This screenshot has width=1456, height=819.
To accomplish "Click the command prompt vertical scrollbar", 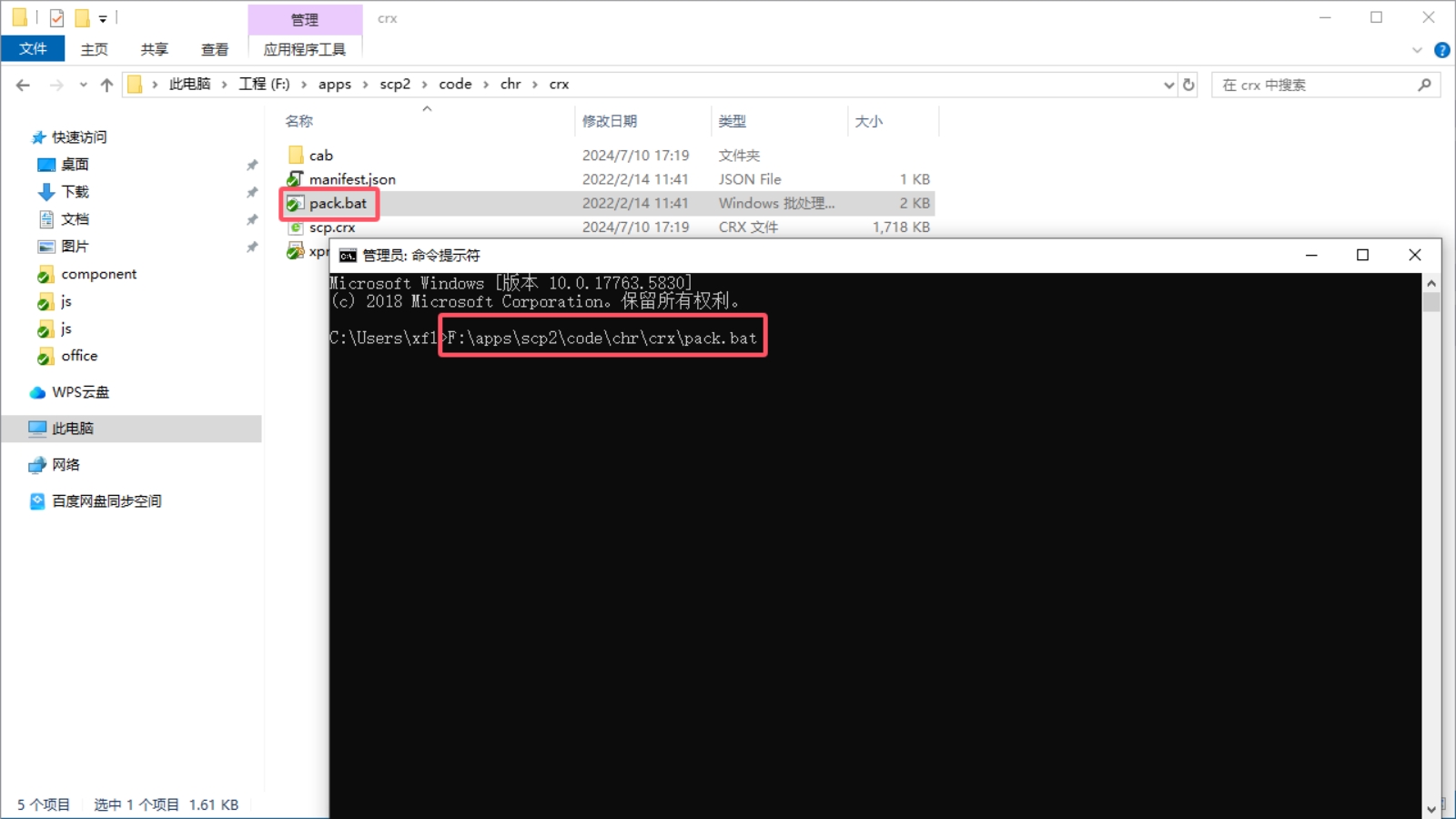I will tap(1431, 546).
